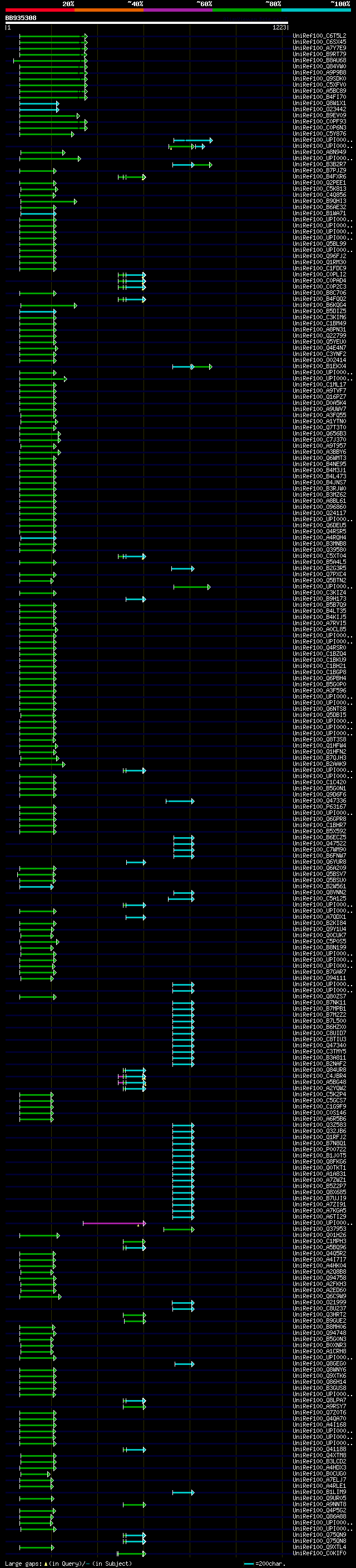Open hit UniRef100_C6SX45
The image size is (356, 1568).
coord(319,42)
